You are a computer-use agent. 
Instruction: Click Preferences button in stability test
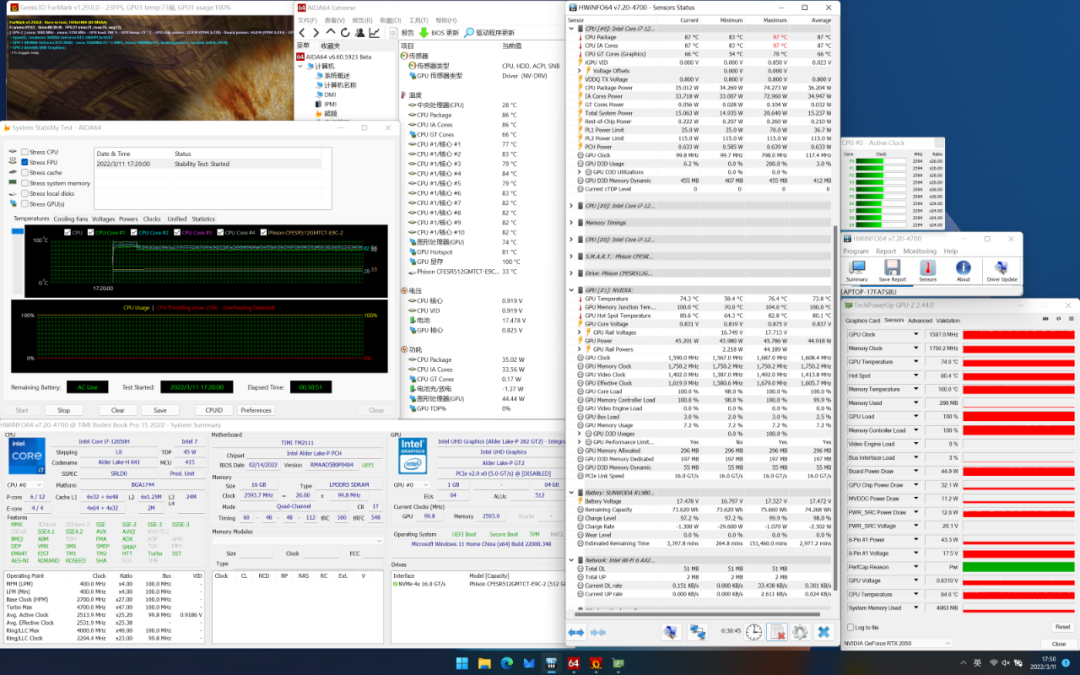click(x=256, y=410)
